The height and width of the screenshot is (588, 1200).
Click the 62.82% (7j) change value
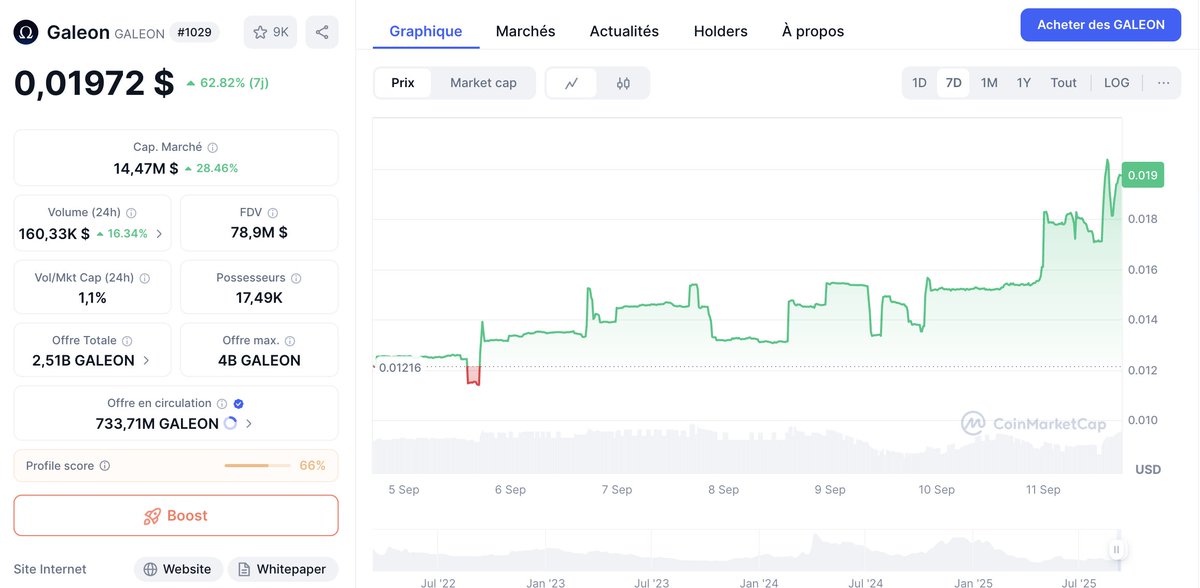(x=227, y=83)
